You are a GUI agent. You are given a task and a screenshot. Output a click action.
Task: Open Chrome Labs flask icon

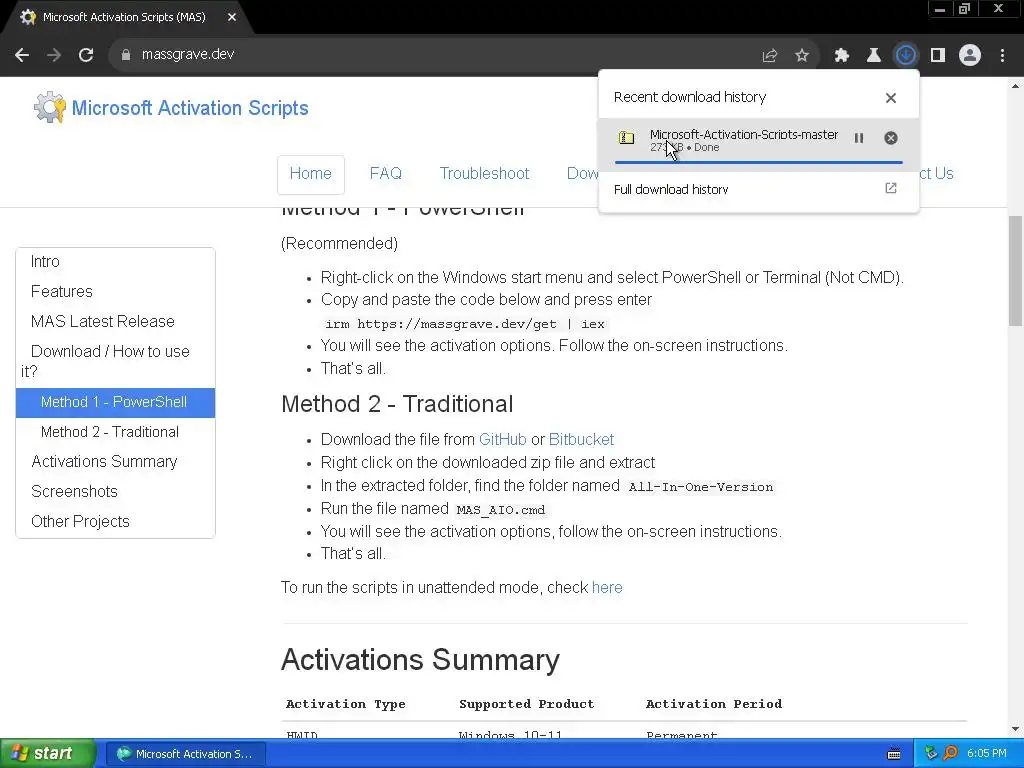[873, 56]
